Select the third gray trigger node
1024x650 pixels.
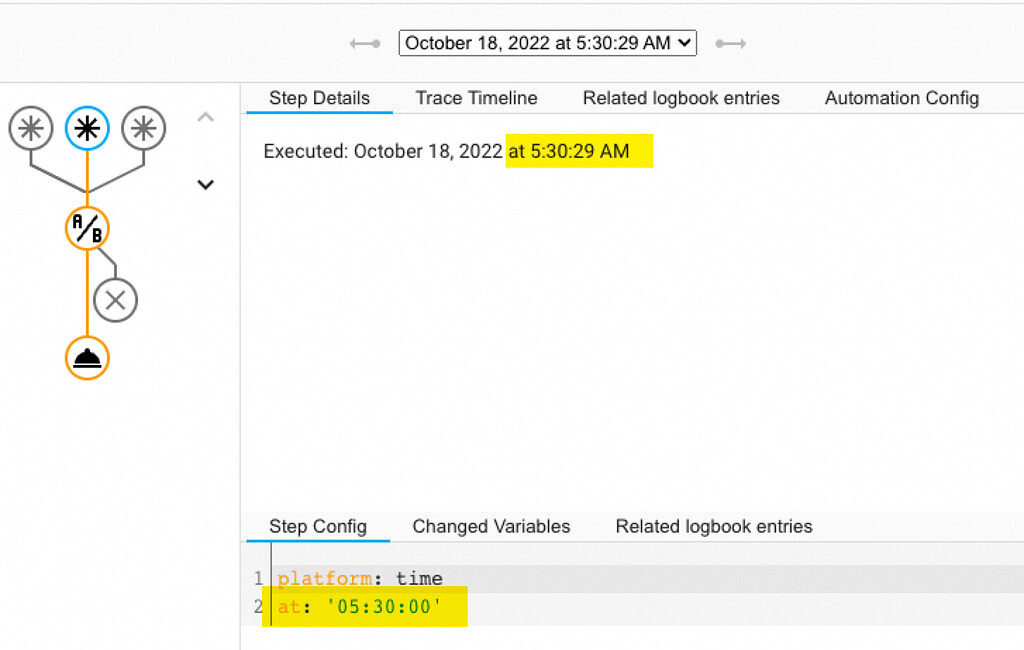click(x=144, y=129)
